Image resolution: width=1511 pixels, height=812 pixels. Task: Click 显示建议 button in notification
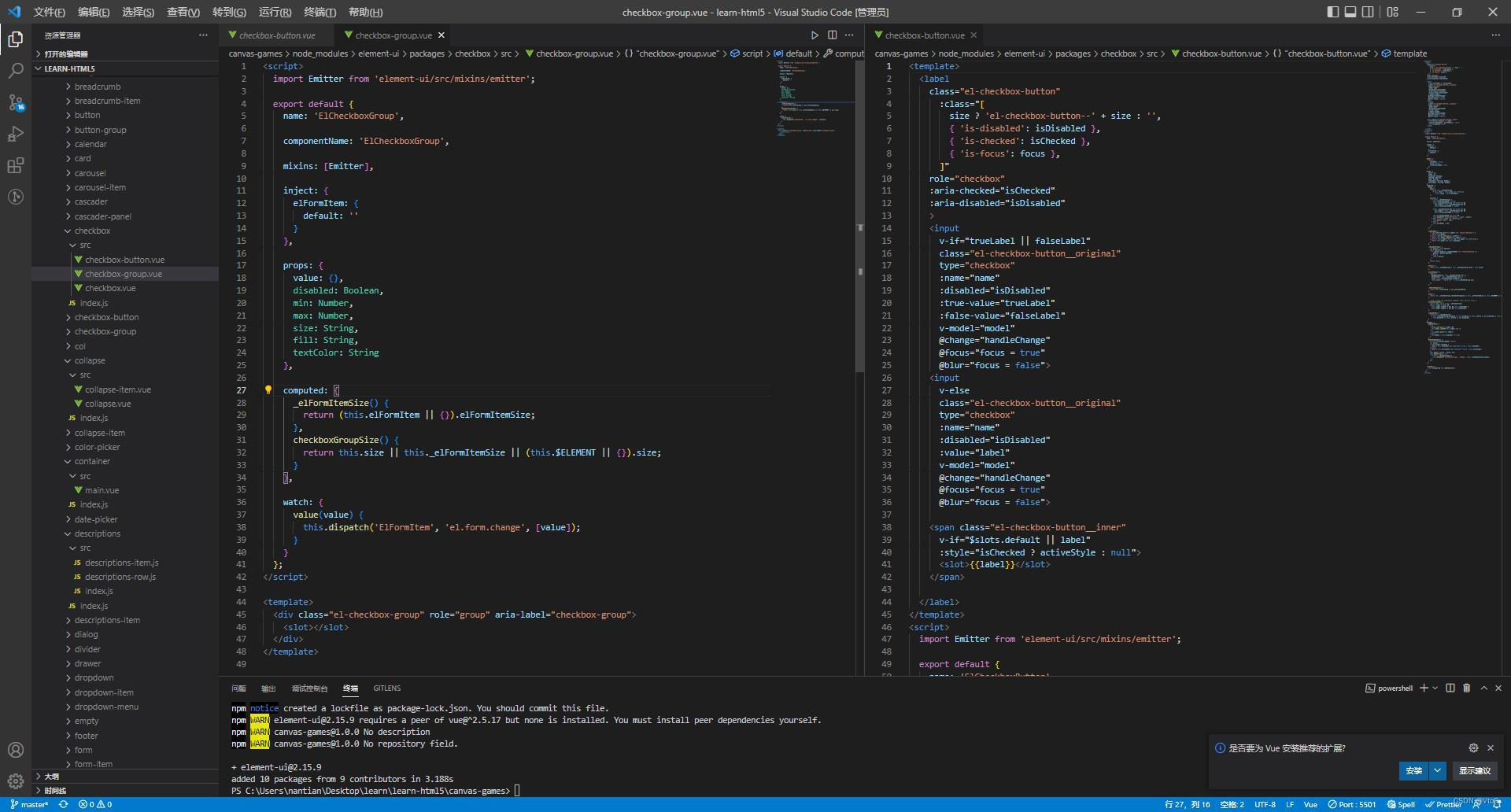1475,771
